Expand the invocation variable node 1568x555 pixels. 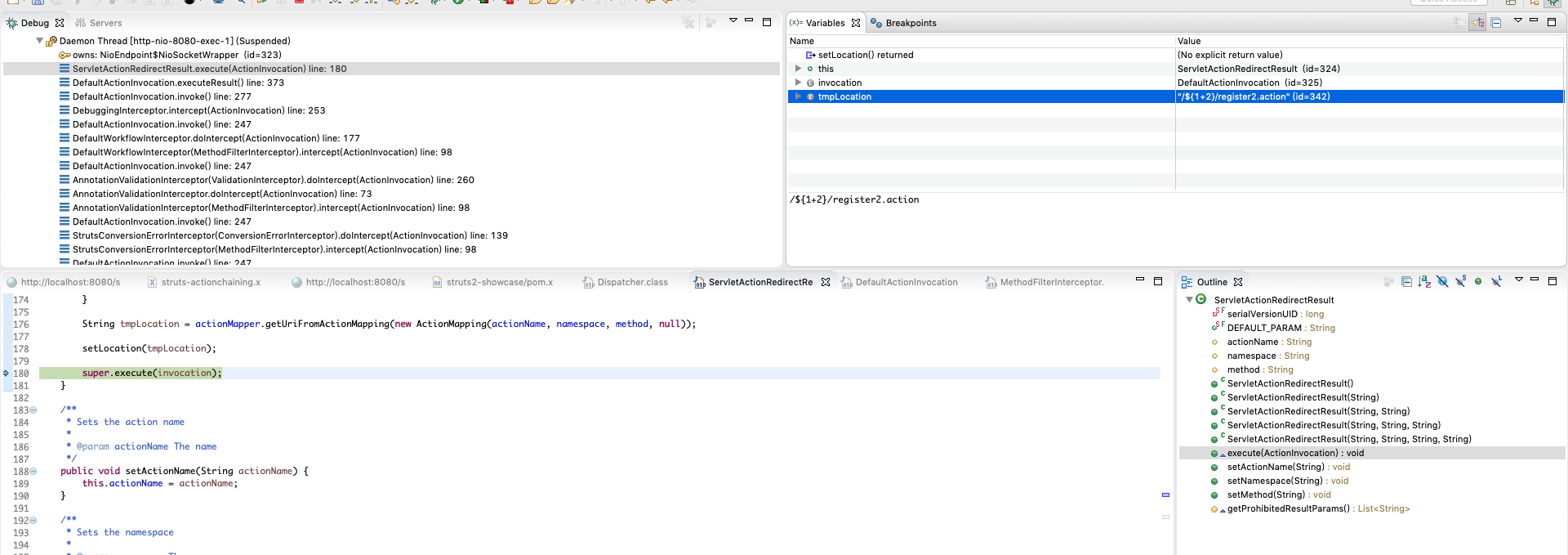click(x=798, y=83)
